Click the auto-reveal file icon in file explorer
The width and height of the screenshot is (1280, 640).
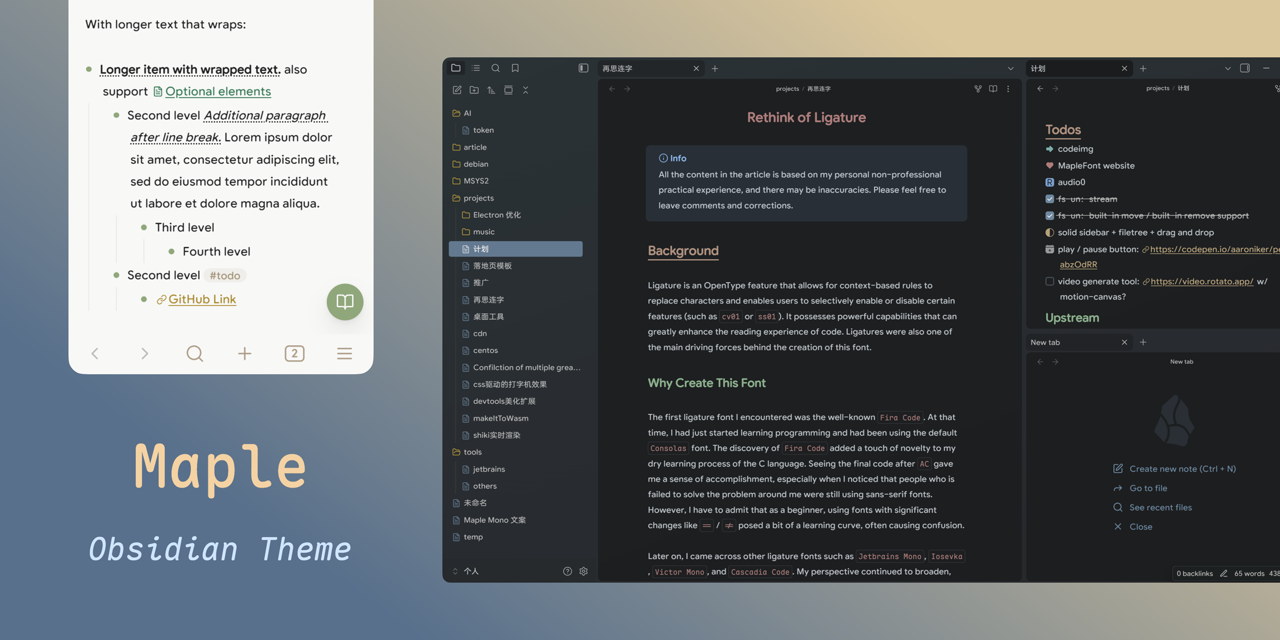click(x=508, y=90)
